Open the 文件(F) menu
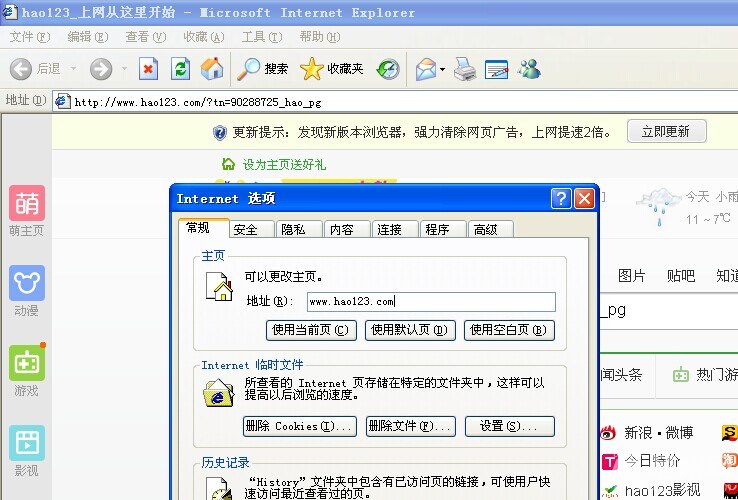The width and height of the screenshot is (738, 500). point(30,37)
